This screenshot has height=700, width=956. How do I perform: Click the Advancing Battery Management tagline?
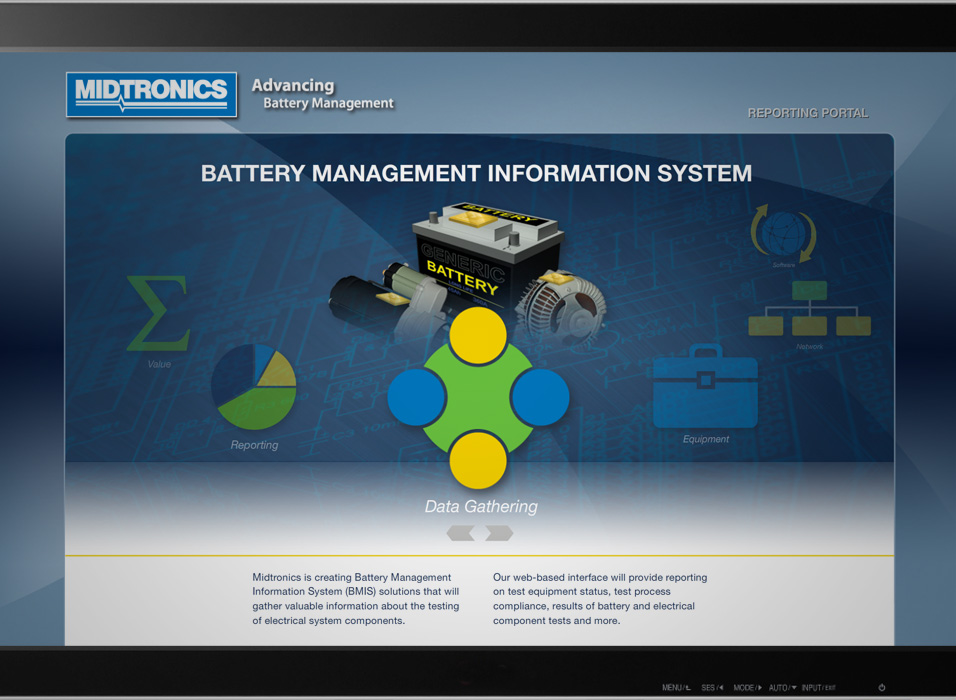[323, 94]
